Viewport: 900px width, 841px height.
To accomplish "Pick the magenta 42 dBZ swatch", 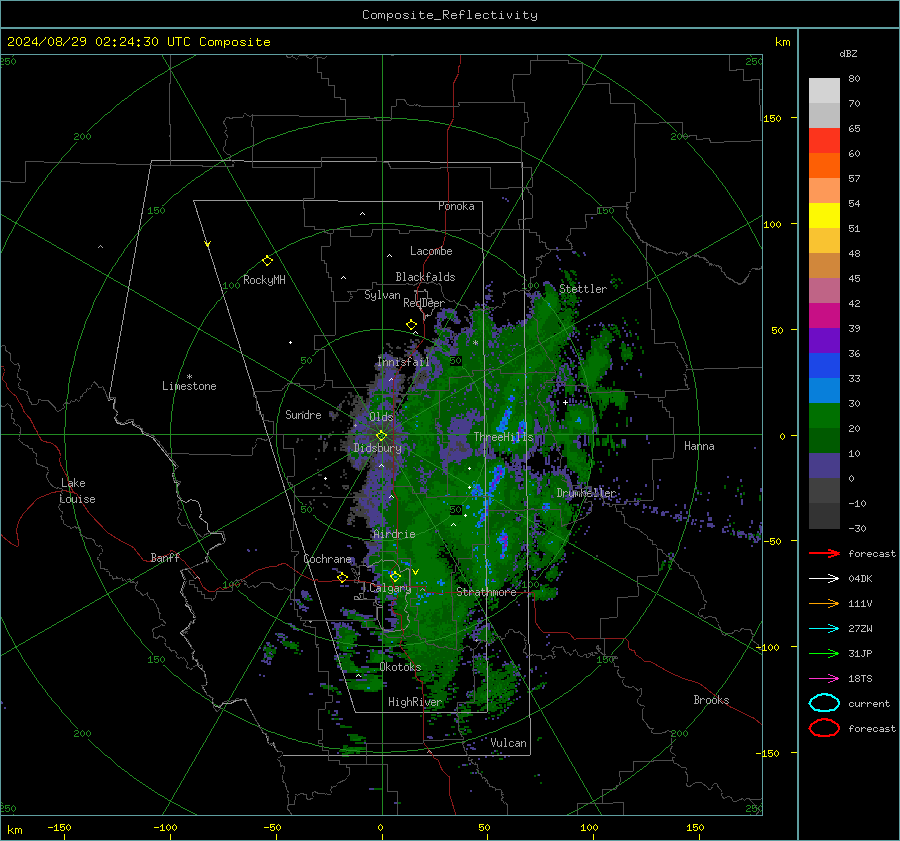I will 824,316.
